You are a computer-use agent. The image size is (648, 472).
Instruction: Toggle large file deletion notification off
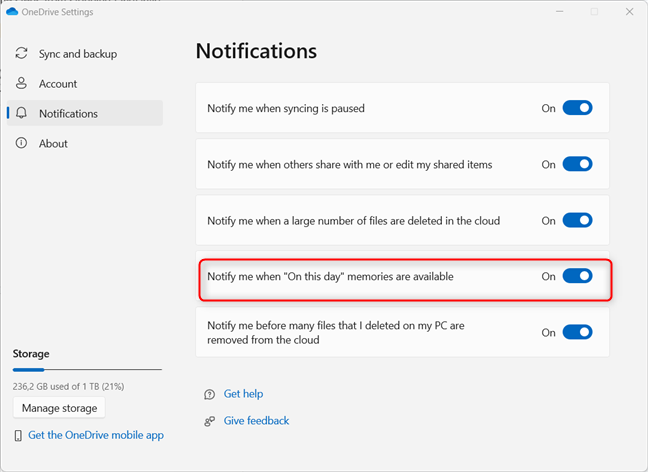click(x=577, y=220)
